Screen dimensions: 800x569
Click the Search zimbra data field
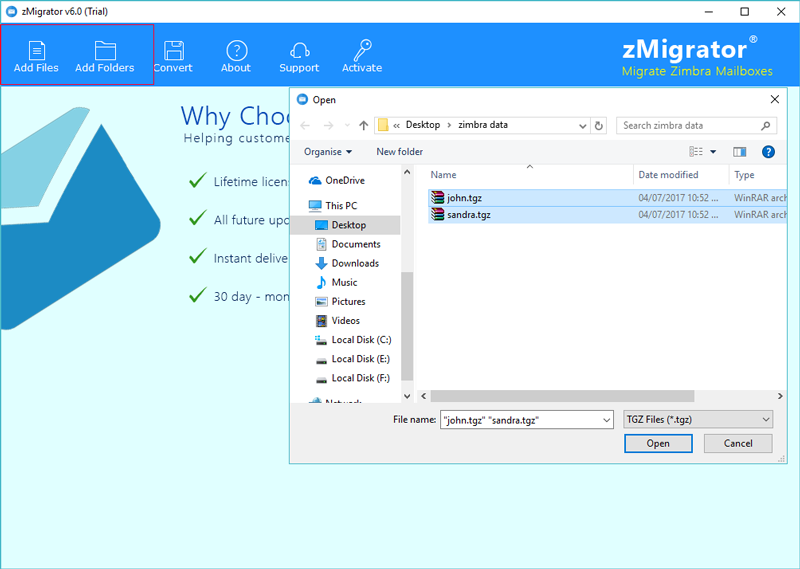(x=690, y=126)
